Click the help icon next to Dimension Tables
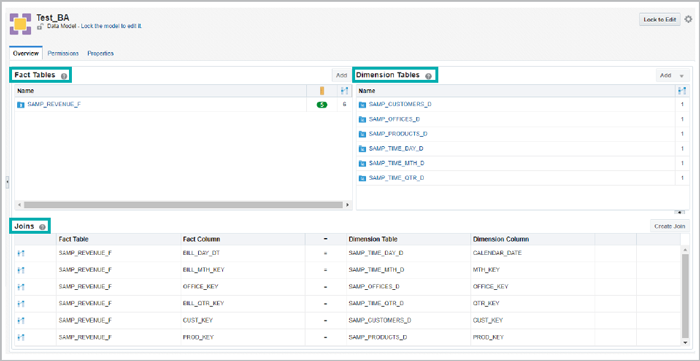 pos(429,76)
